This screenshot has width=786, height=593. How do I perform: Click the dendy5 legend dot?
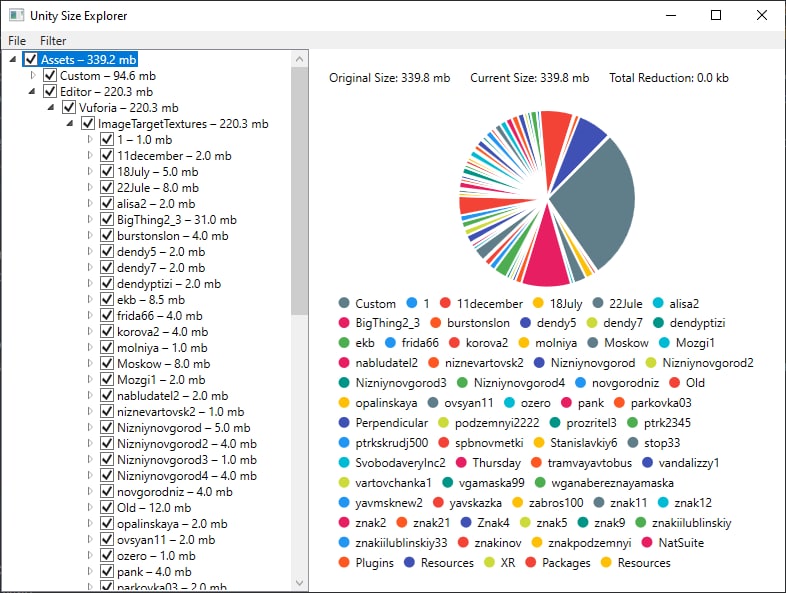click(525, 322)
